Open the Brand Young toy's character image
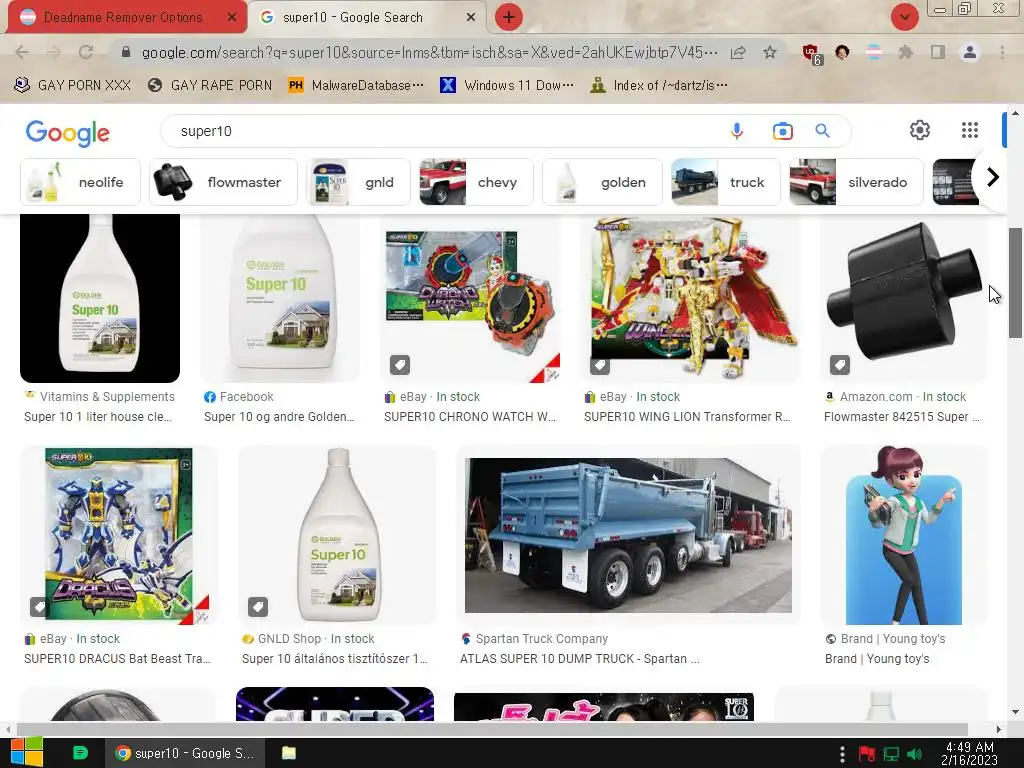 (904, 535)
